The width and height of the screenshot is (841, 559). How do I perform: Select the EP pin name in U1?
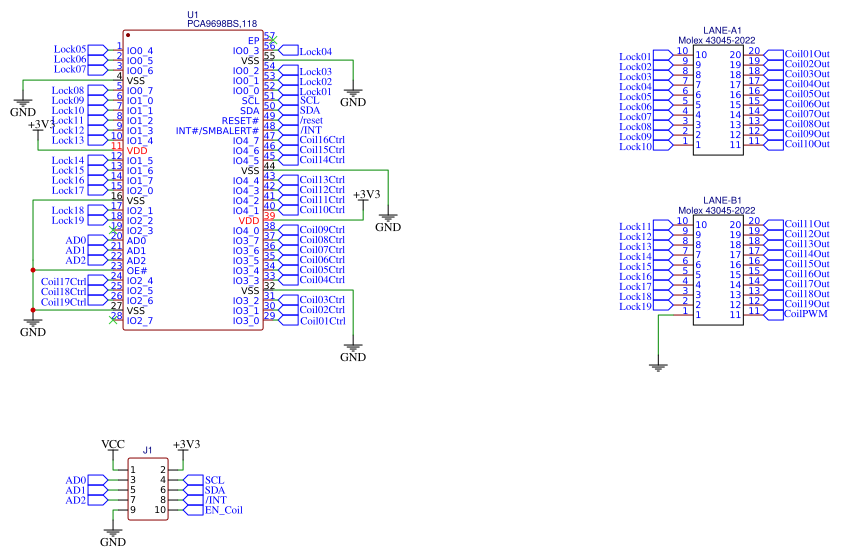pos(254,41)
